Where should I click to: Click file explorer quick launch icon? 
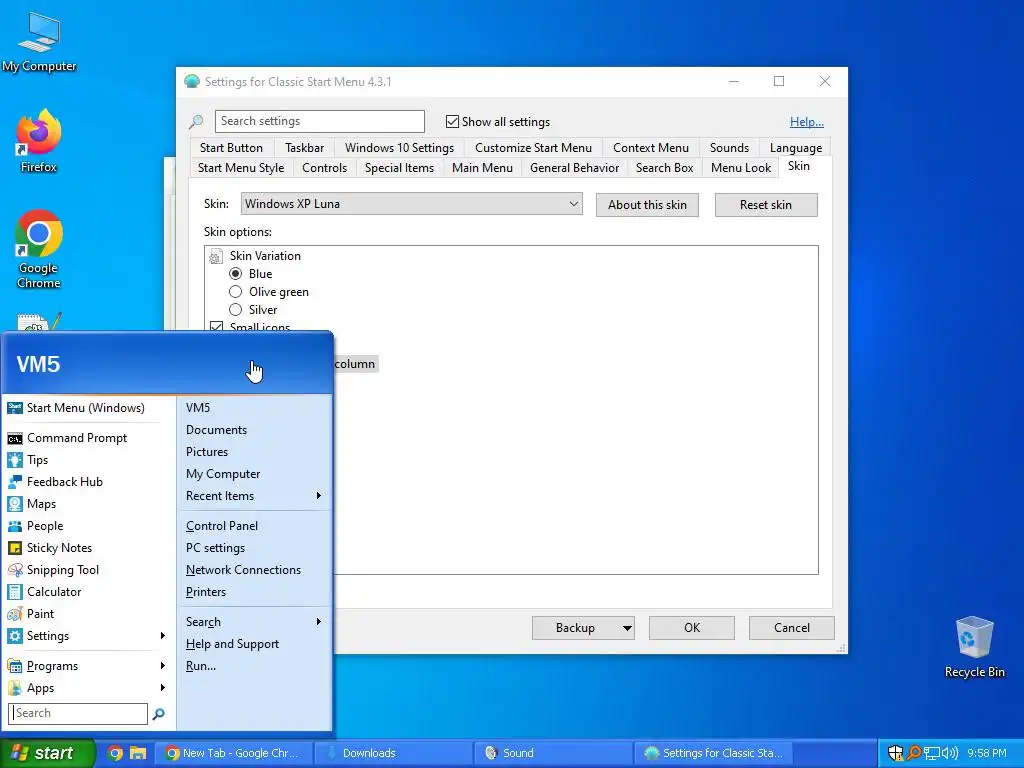pos(138,753)
